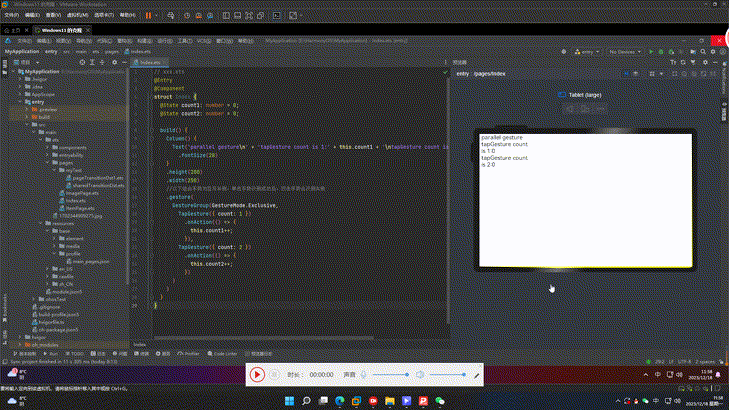The width and height of the screenshot is (729, 410).
Task: Open IDE settings gear in top toolbar
Action: 713,52
